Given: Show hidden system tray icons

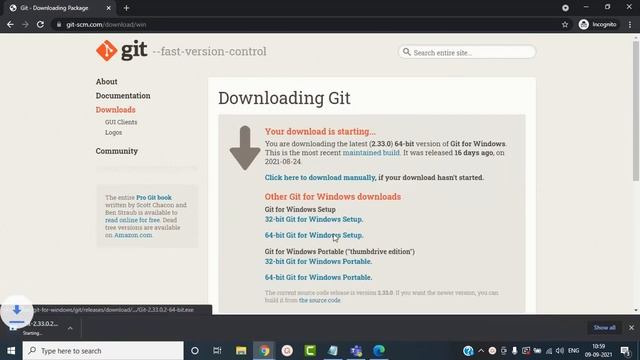Looking at the screenshot, I should [x=481, y=351].
